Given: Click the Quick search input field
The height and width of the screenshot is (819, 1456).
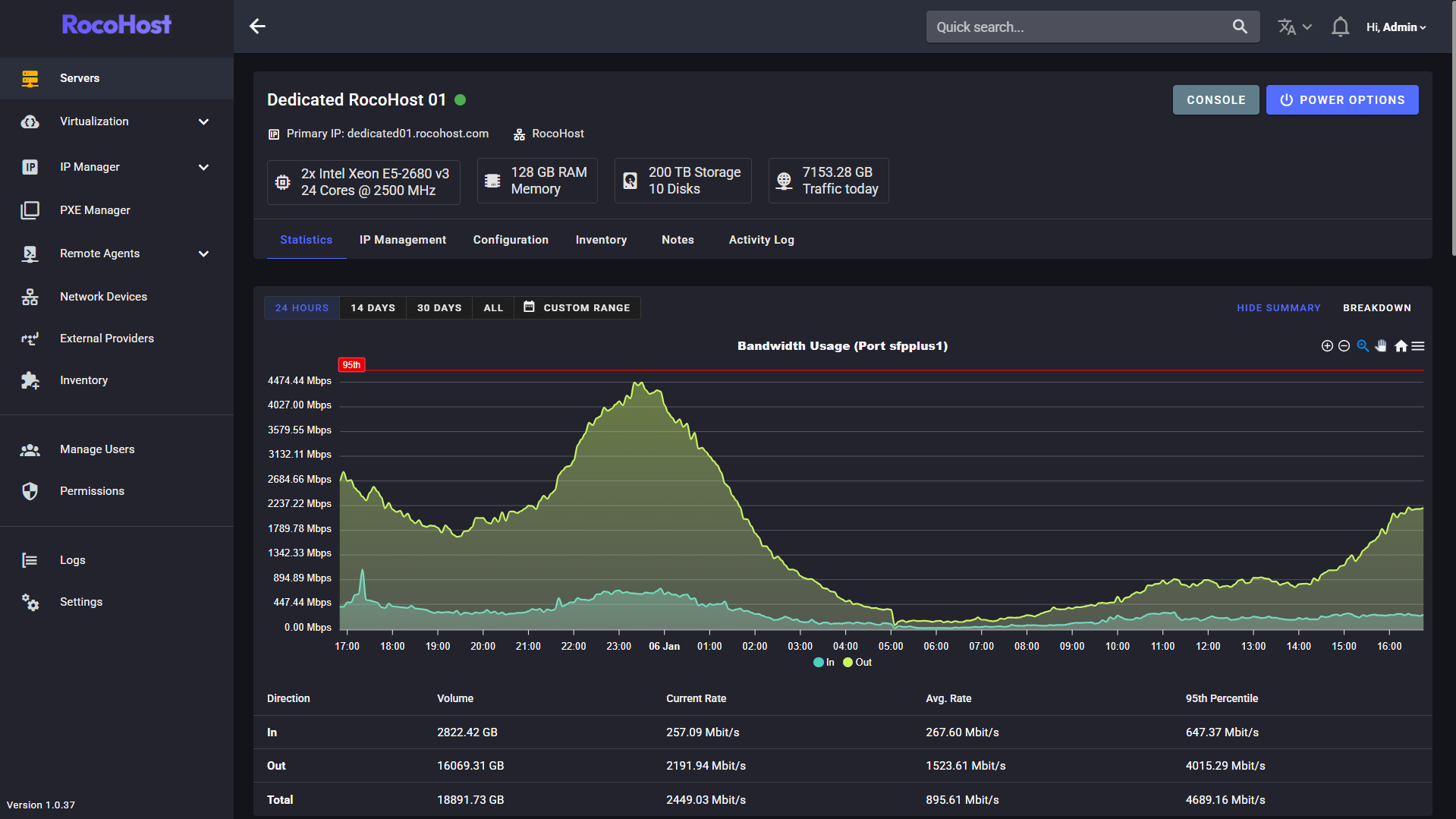Looking at the screenshot, I should tap(1077, 27).
